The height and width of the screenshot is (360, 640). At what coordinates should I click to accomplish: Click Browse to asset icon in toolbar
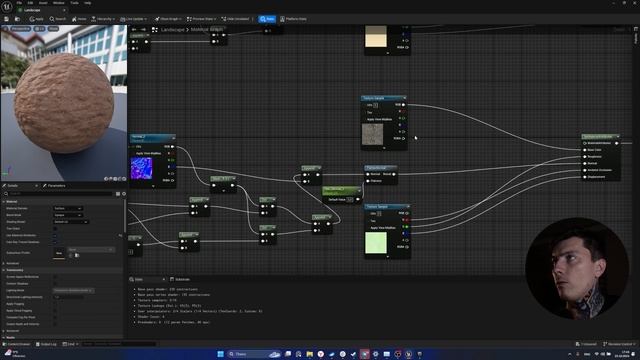click(17, 19)
